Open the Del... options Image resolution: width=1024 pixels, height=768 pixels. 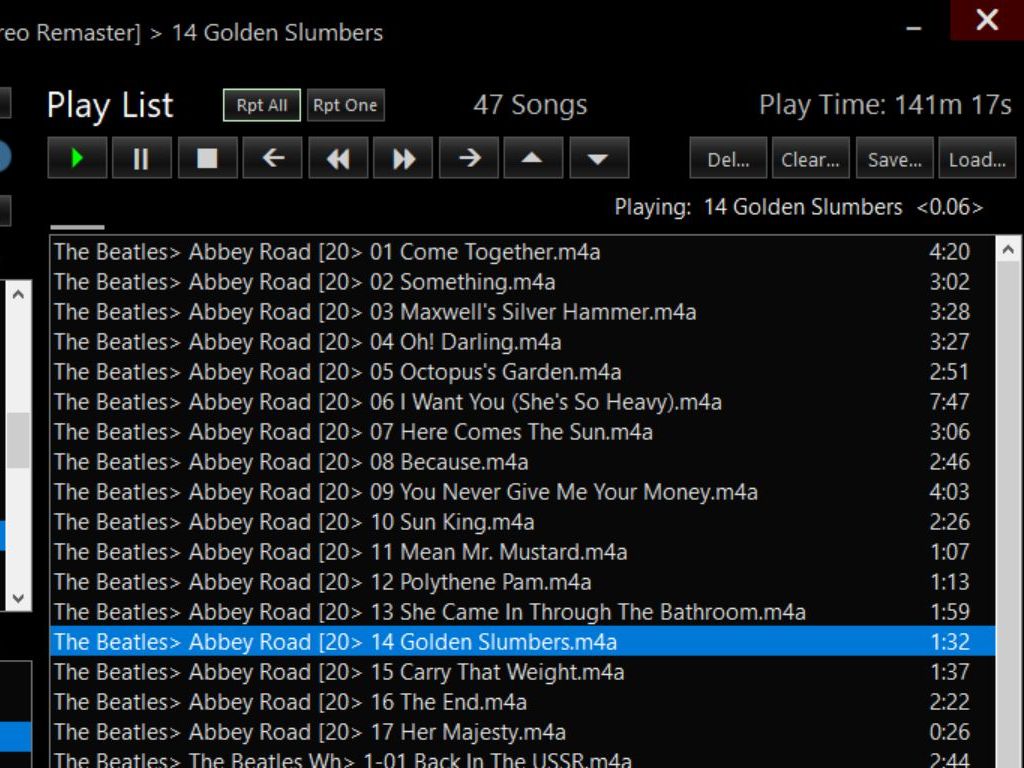point(728,159)
